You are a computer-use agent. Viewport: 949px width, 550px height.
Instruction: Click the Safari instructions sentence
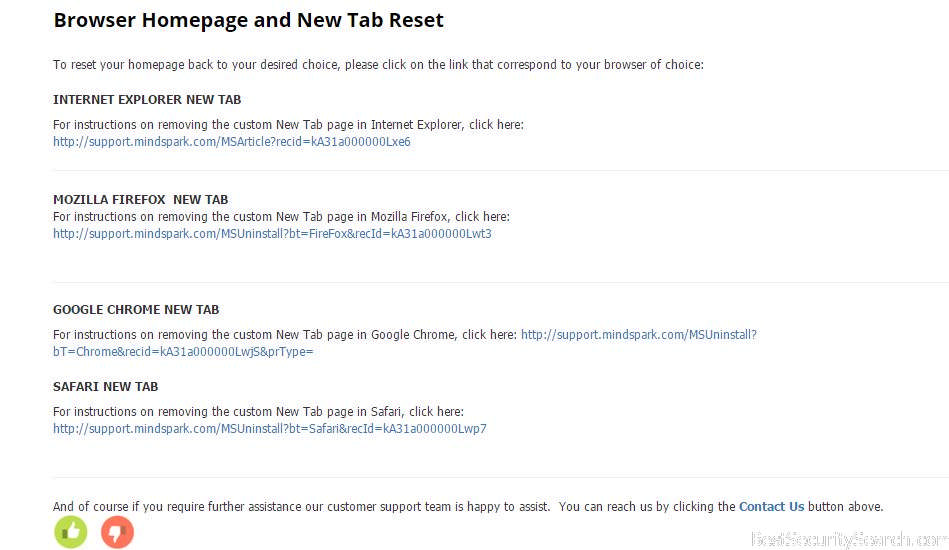tap(258, 412)
